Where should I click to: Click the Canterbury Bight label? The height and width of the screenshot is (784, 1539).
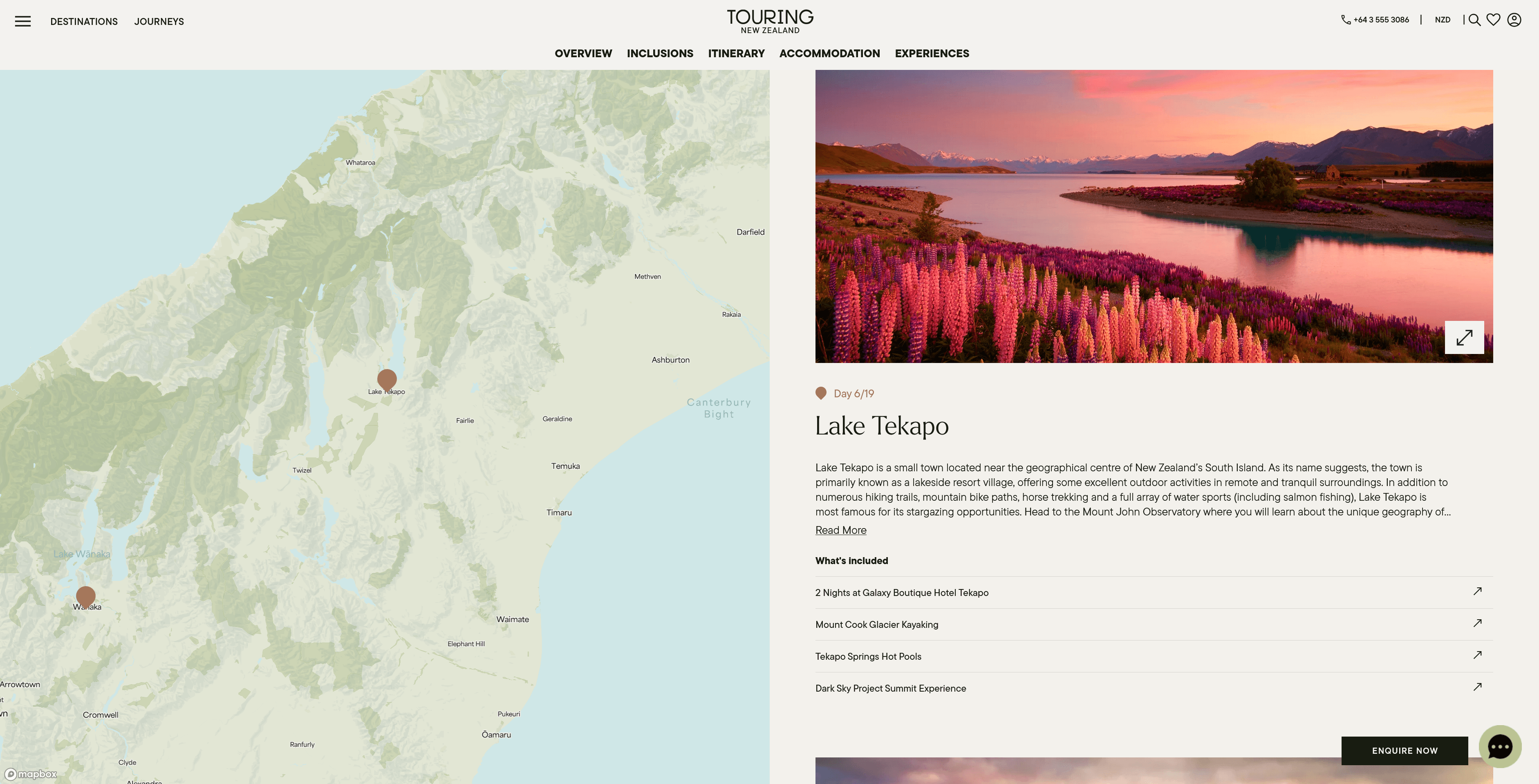tap(719, 408)
